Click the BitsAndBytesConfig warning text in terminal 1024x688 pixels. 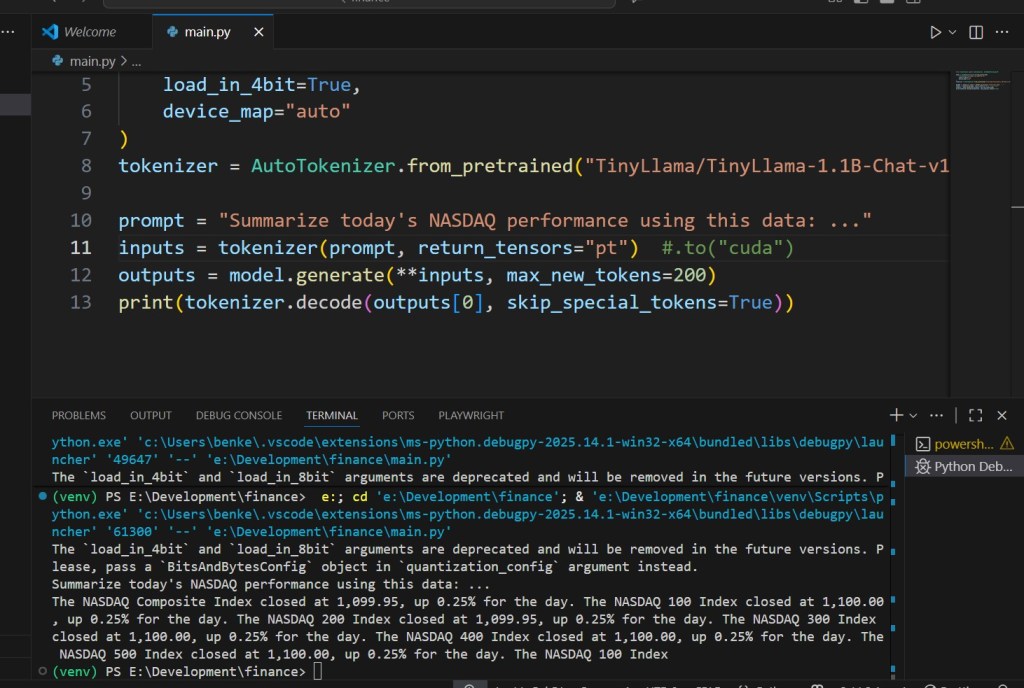[x=236, y=567]
